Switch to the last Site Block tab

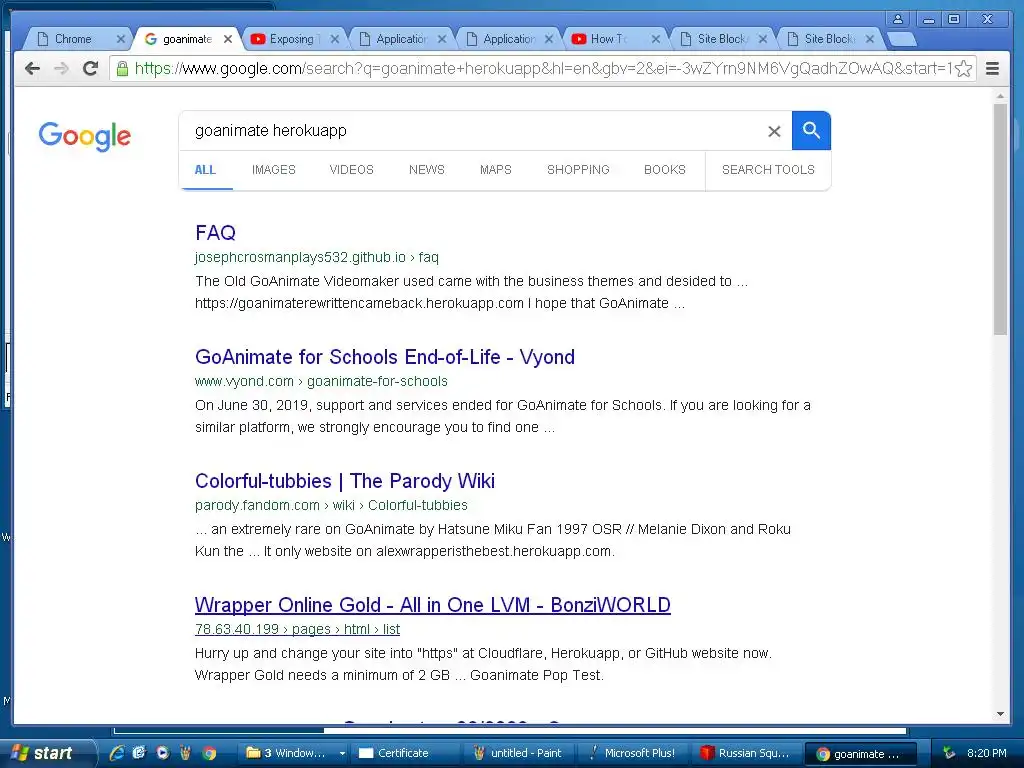click(x=829, y=39)
